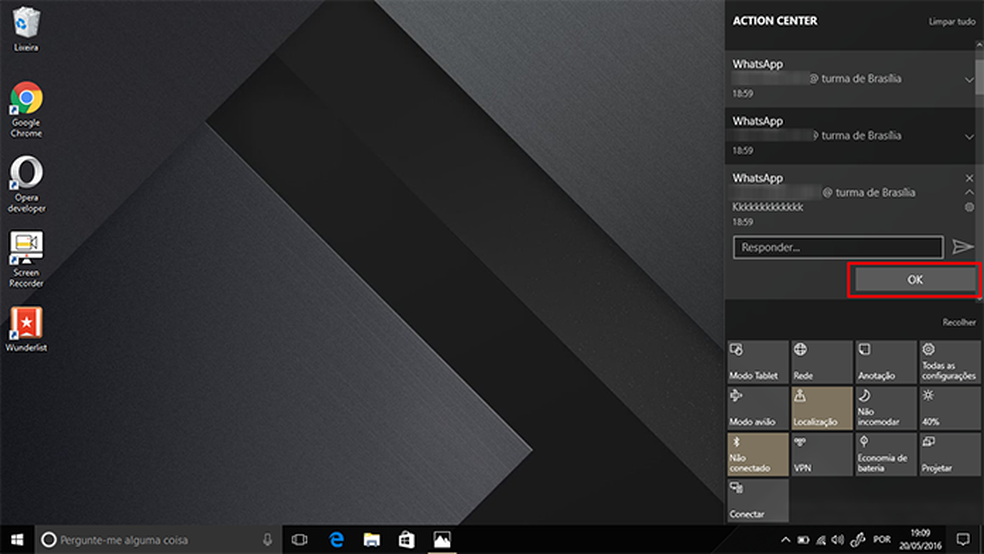Click the Responder reply field

point(838,247)
